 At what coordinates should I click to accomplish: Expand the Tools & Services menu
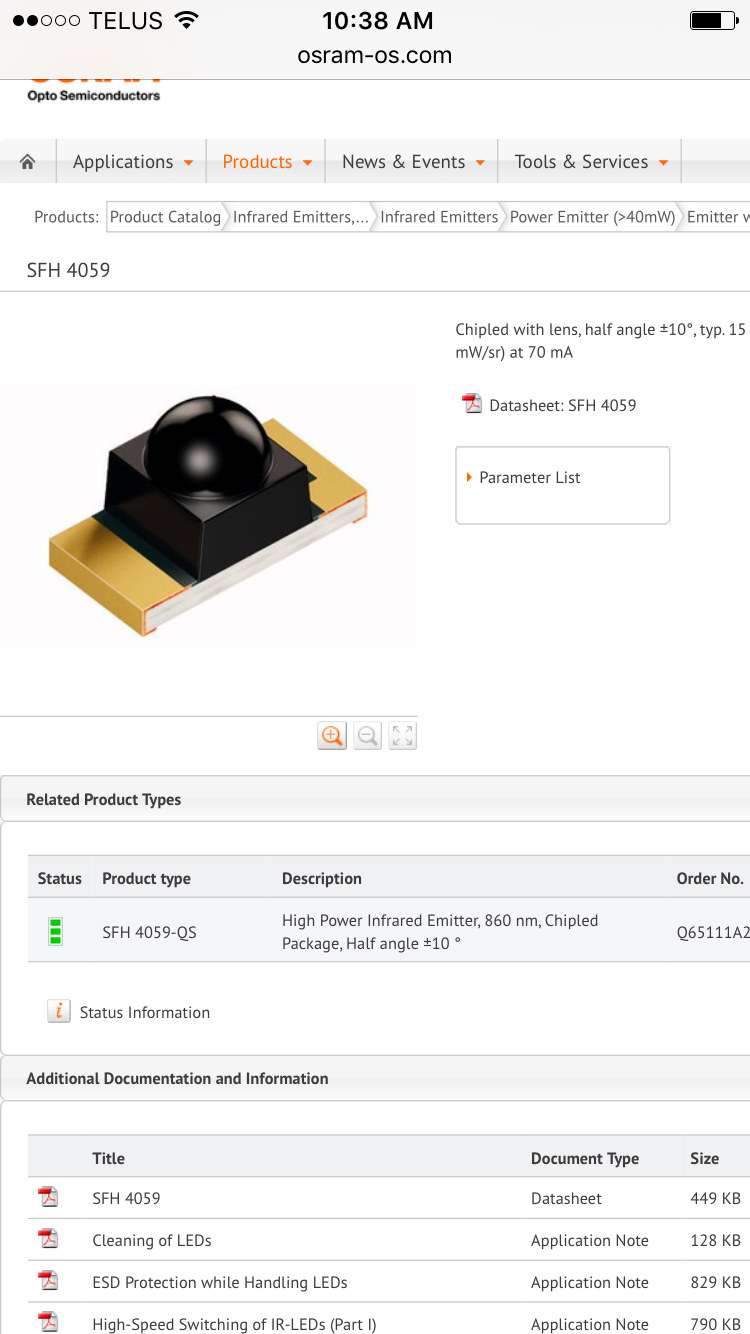pos(590,162)
